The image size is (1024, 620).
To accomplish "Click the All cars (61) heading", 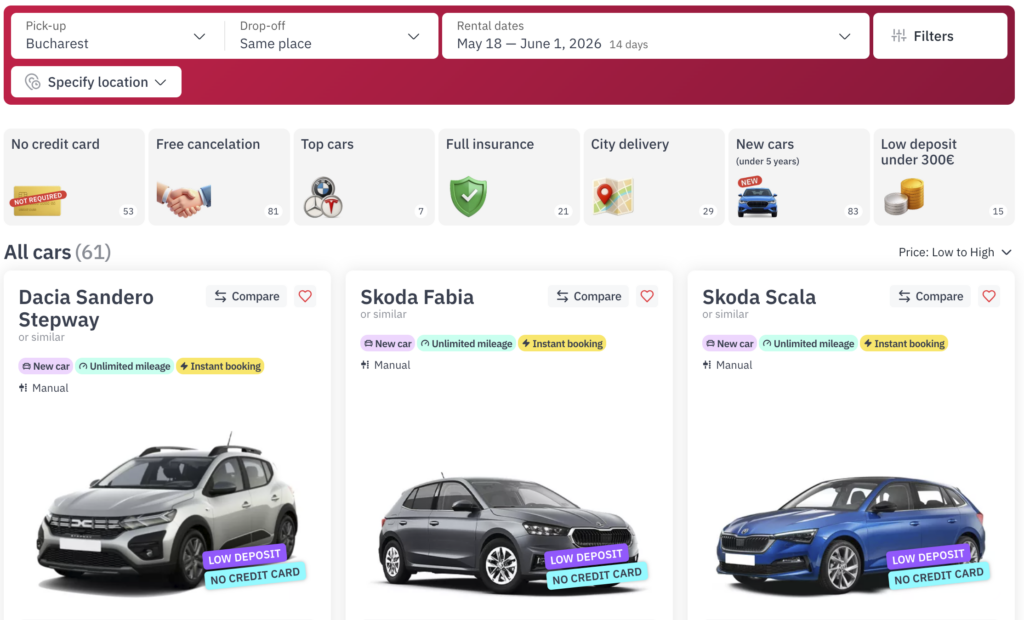I will coord(57,252).
